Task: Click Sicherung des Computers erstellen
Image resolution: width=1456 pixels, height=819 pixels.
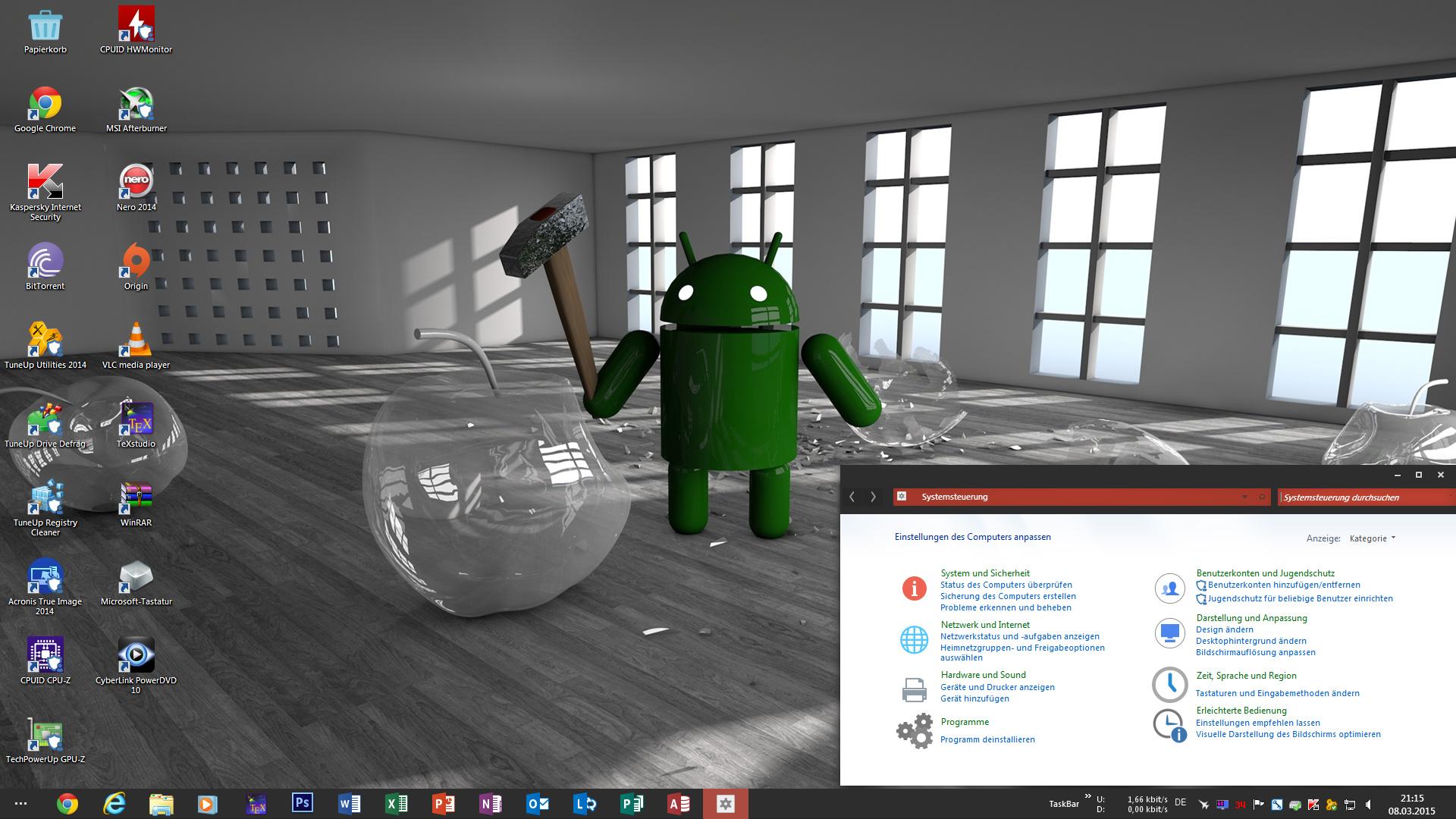Action: [x=1008, y=596]
